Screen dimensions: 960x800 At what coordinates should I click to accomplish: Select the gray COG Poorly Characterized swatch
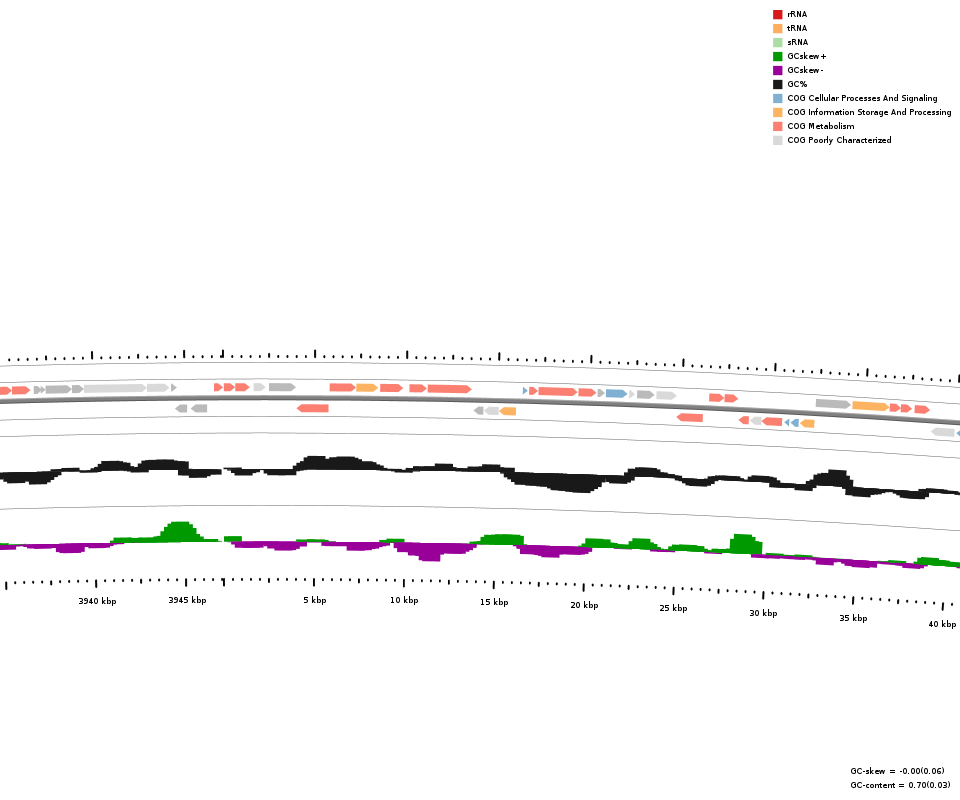point(778,141)
